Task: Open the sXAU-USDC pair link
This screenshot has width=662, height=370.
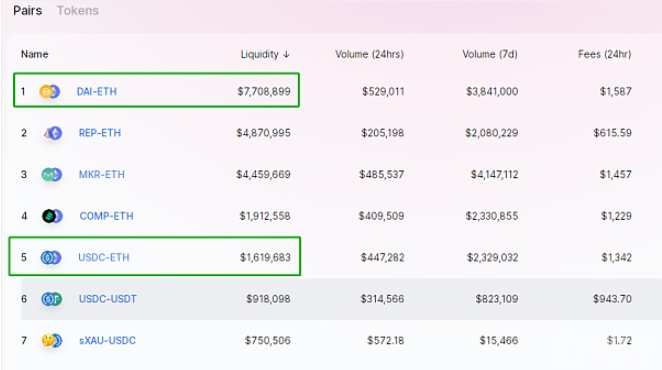Action: click(107, 340)
